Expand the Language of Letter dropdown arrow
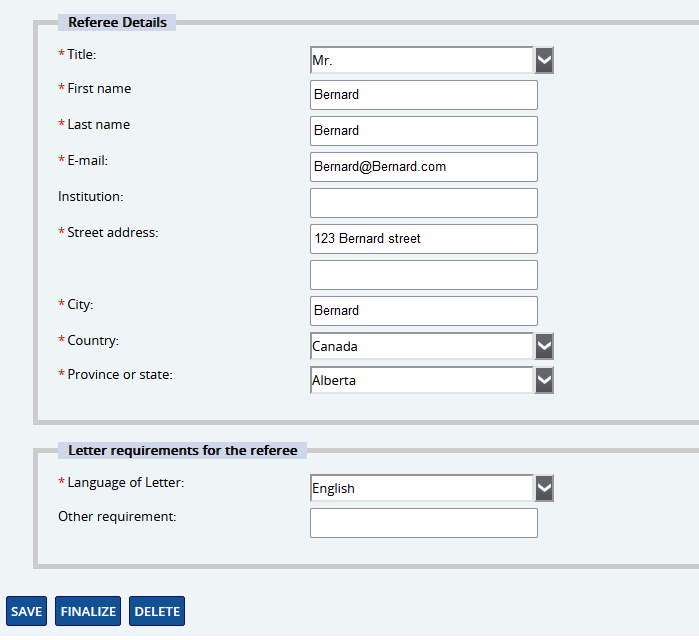This screenshot has height=640, width=699. [x=544, y=488]
